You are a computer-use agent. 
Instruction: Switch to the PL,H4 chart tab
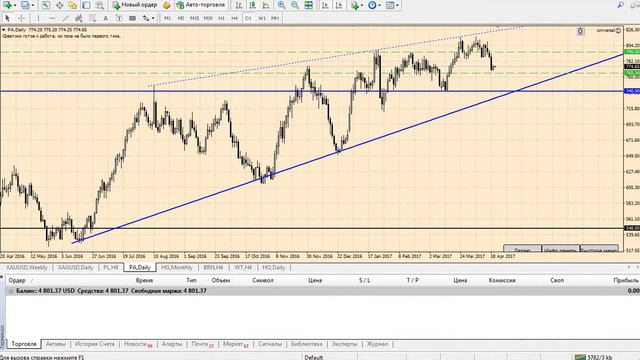(x=111, y=267)
